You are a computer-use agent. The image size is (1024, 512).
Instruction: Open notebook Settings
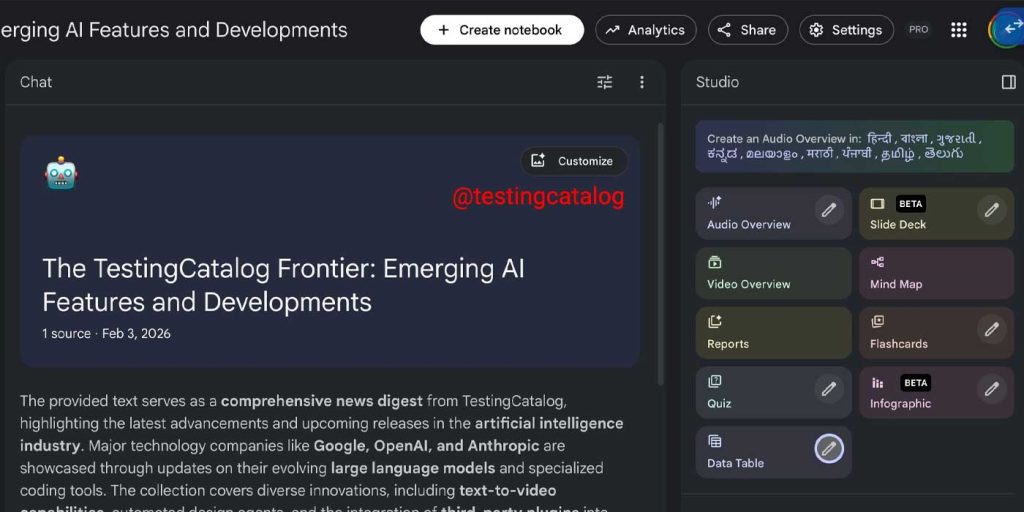pos(846,30)
